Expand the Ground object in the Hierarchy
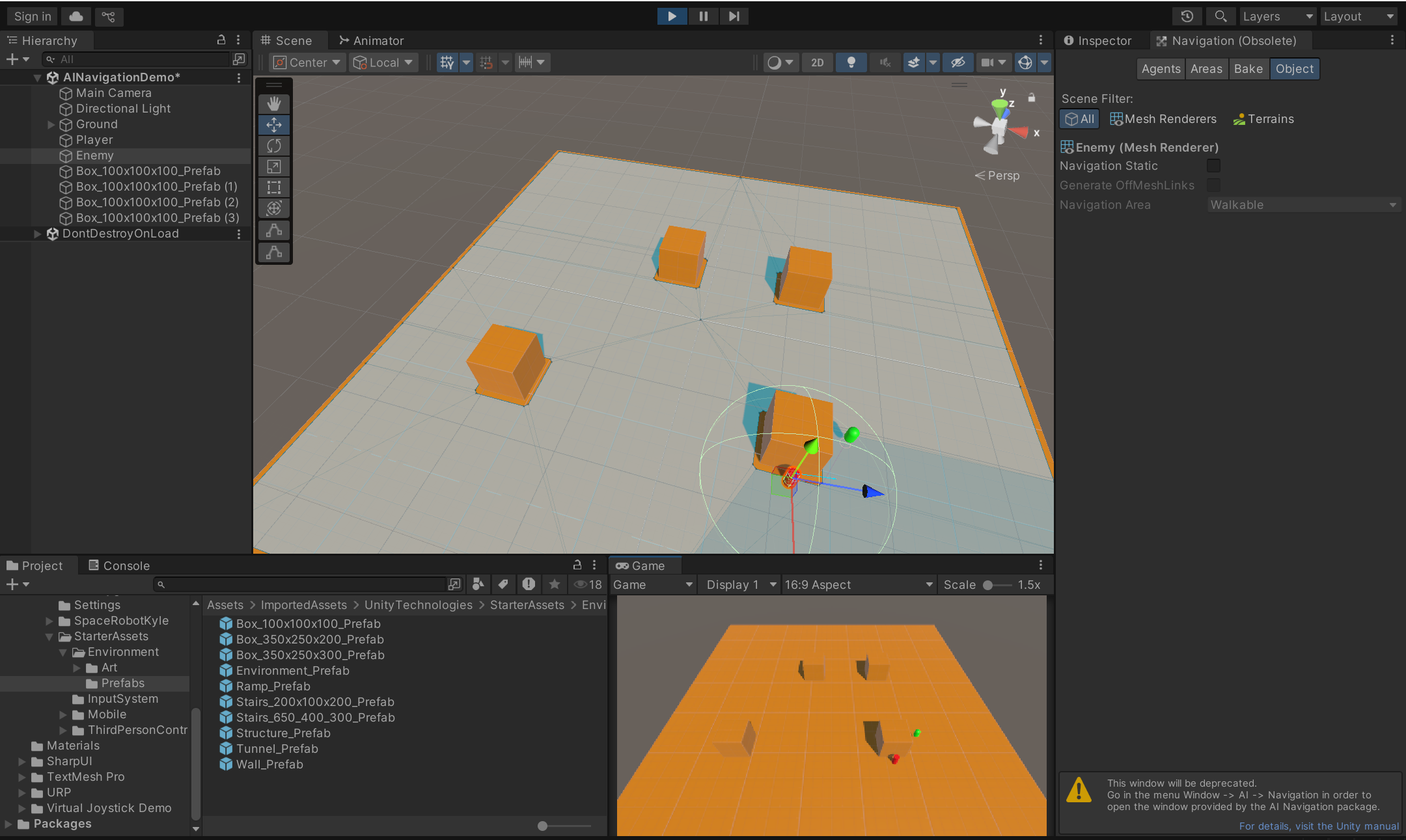The width and height of the screenshot is (1406, 840). (x=51, y=124)
